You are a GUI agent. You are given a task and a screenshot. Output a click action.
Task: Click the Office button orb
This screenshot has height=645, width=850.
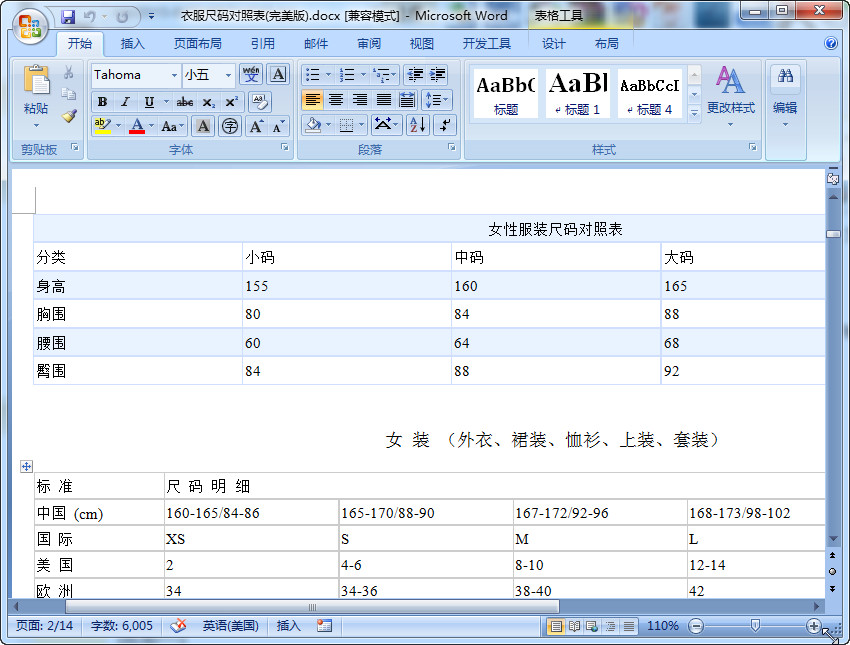pos(30,25)
